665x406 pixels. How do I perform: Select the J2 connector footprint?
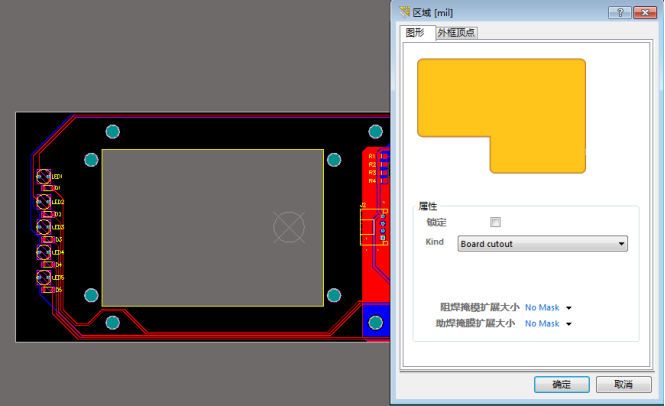[x=367, y=228]
